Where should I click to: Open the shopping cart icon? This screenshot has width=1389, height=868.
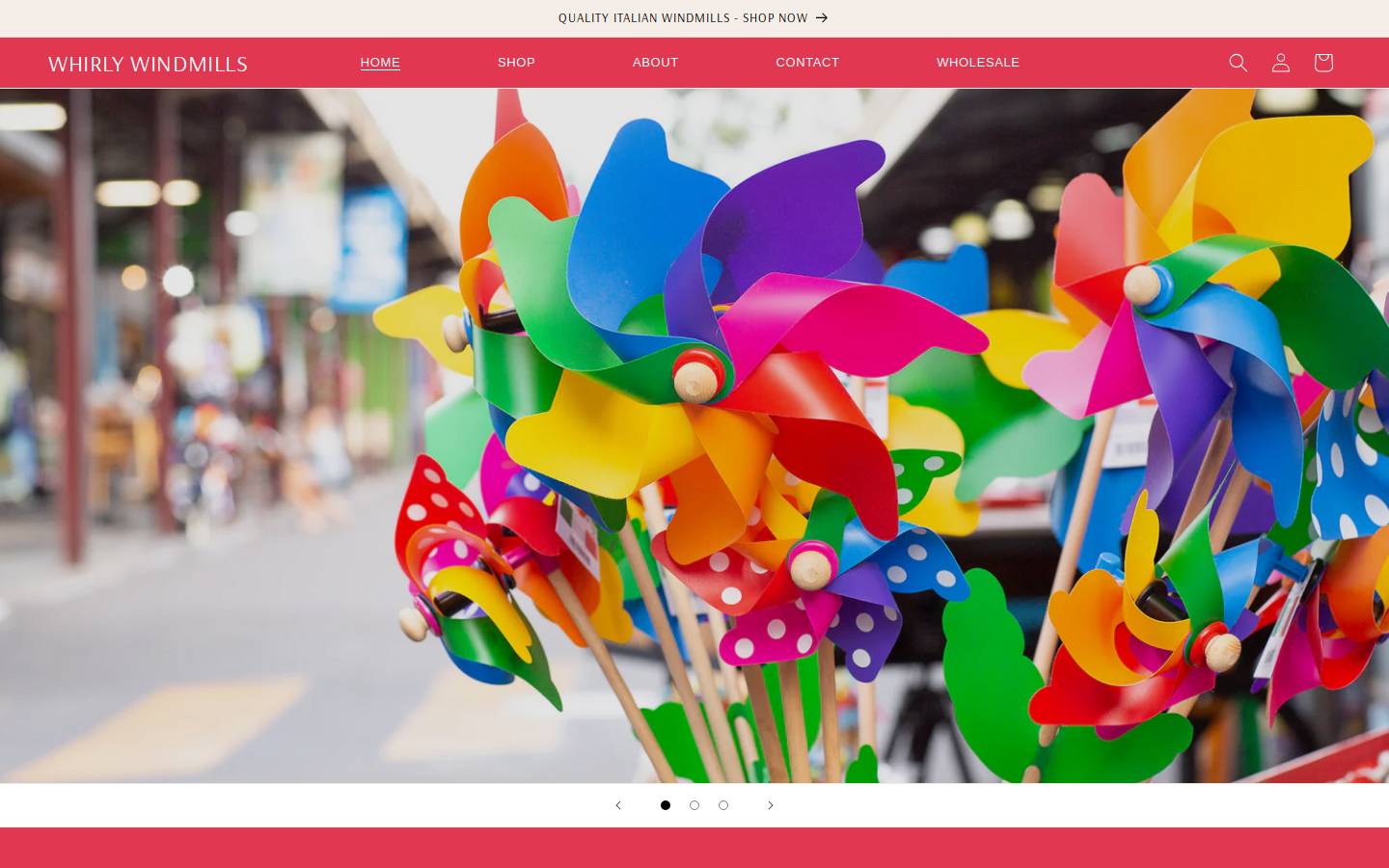click(x=1322, y=63)
